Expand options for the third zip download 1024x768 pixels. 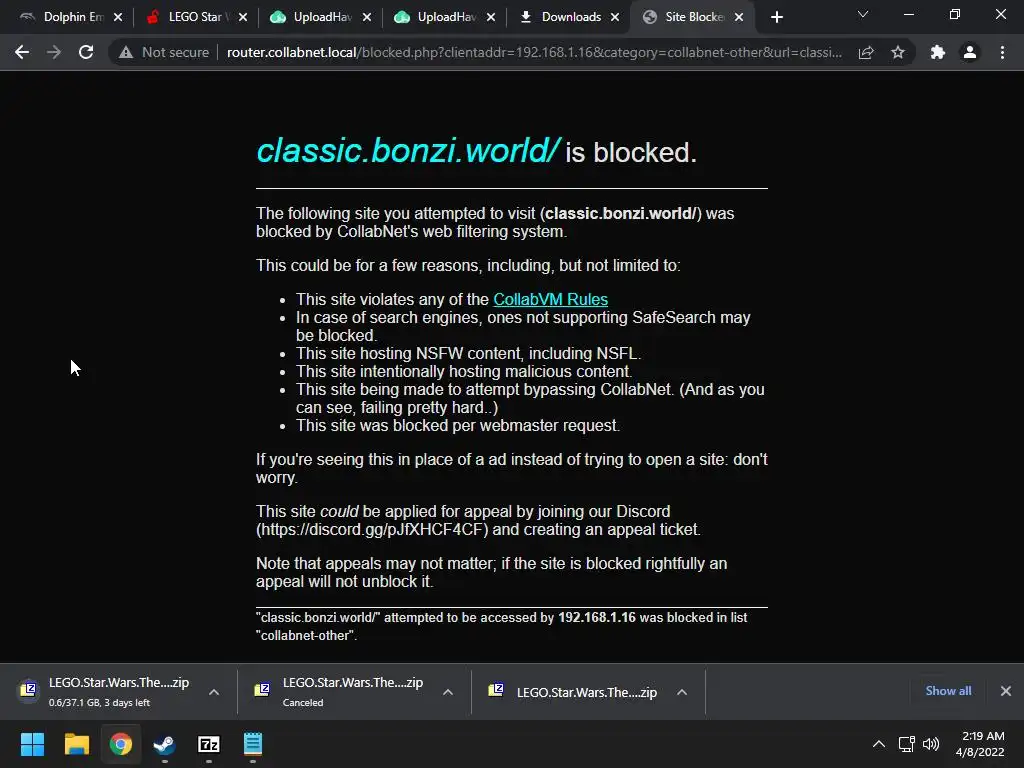click(682, 692)
